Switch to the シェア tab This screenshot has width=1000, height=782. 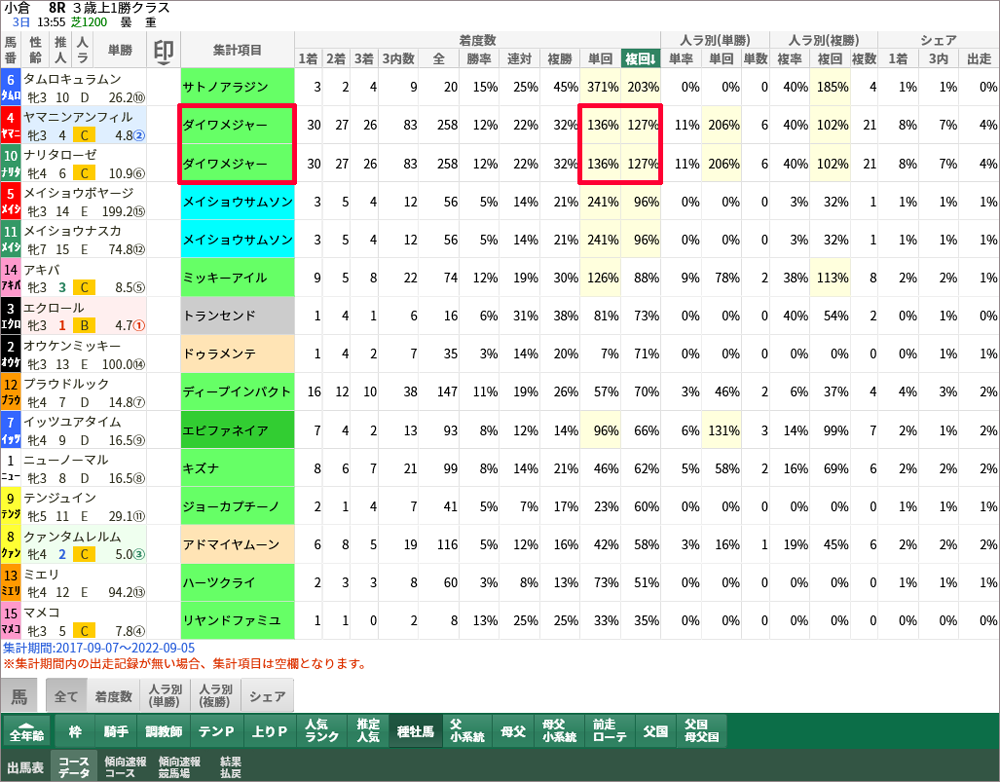click(267, 696)
